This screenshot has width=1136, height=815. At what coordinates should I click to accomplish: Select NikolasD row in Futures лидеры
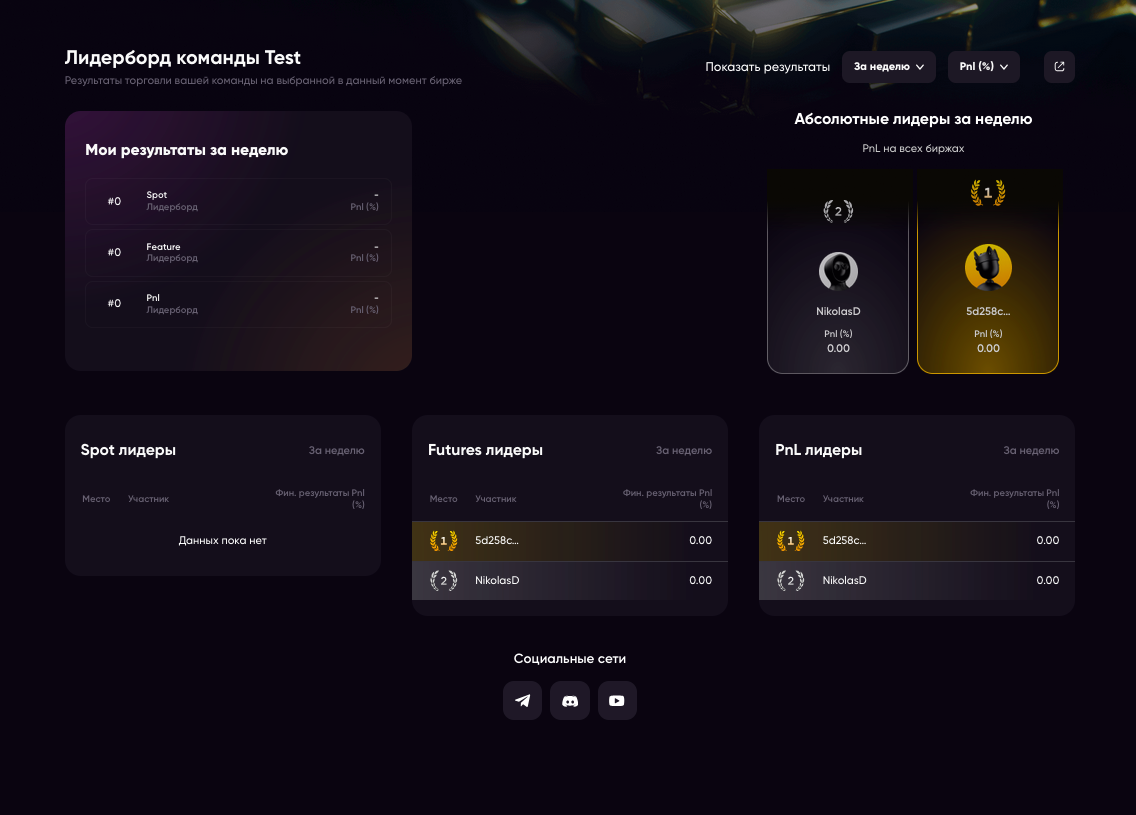tap(569, 581)
